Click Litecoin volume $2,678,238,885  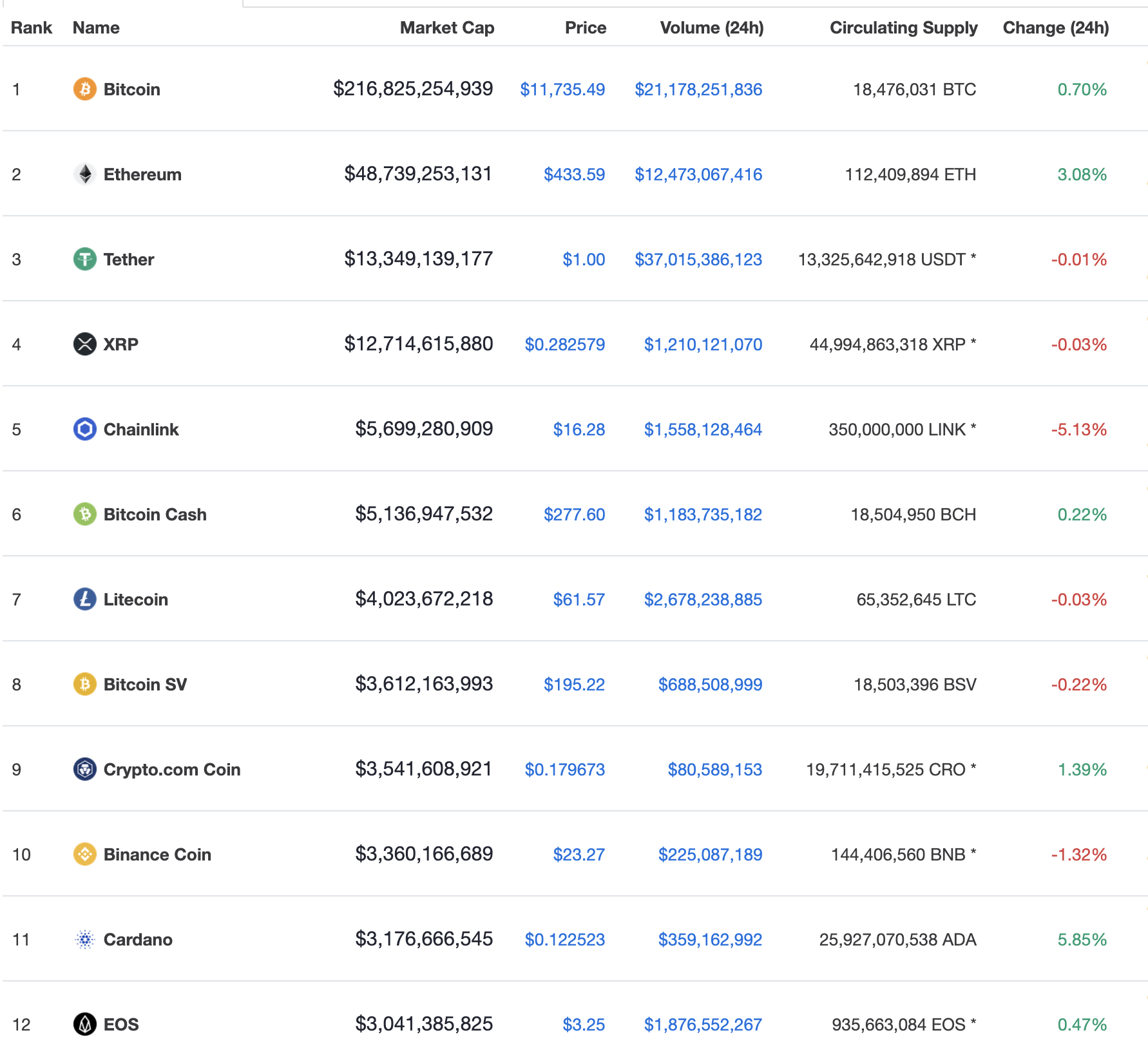(703, 599)
